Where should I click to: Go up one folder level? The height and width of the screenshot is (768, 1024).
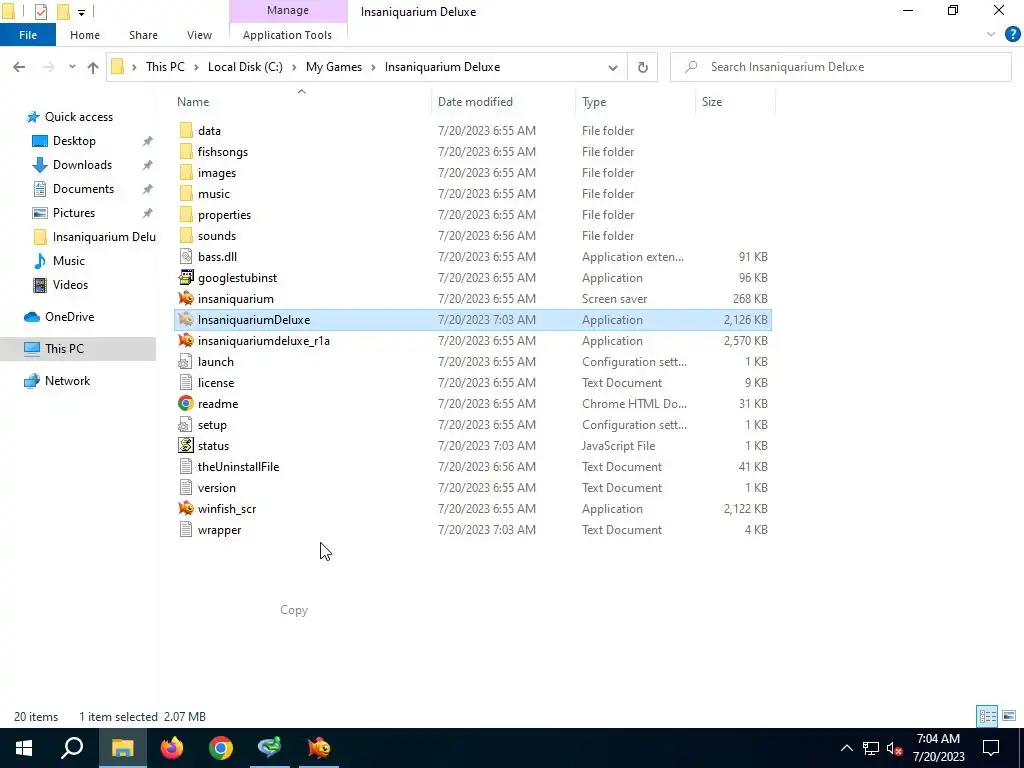[93, 67]
